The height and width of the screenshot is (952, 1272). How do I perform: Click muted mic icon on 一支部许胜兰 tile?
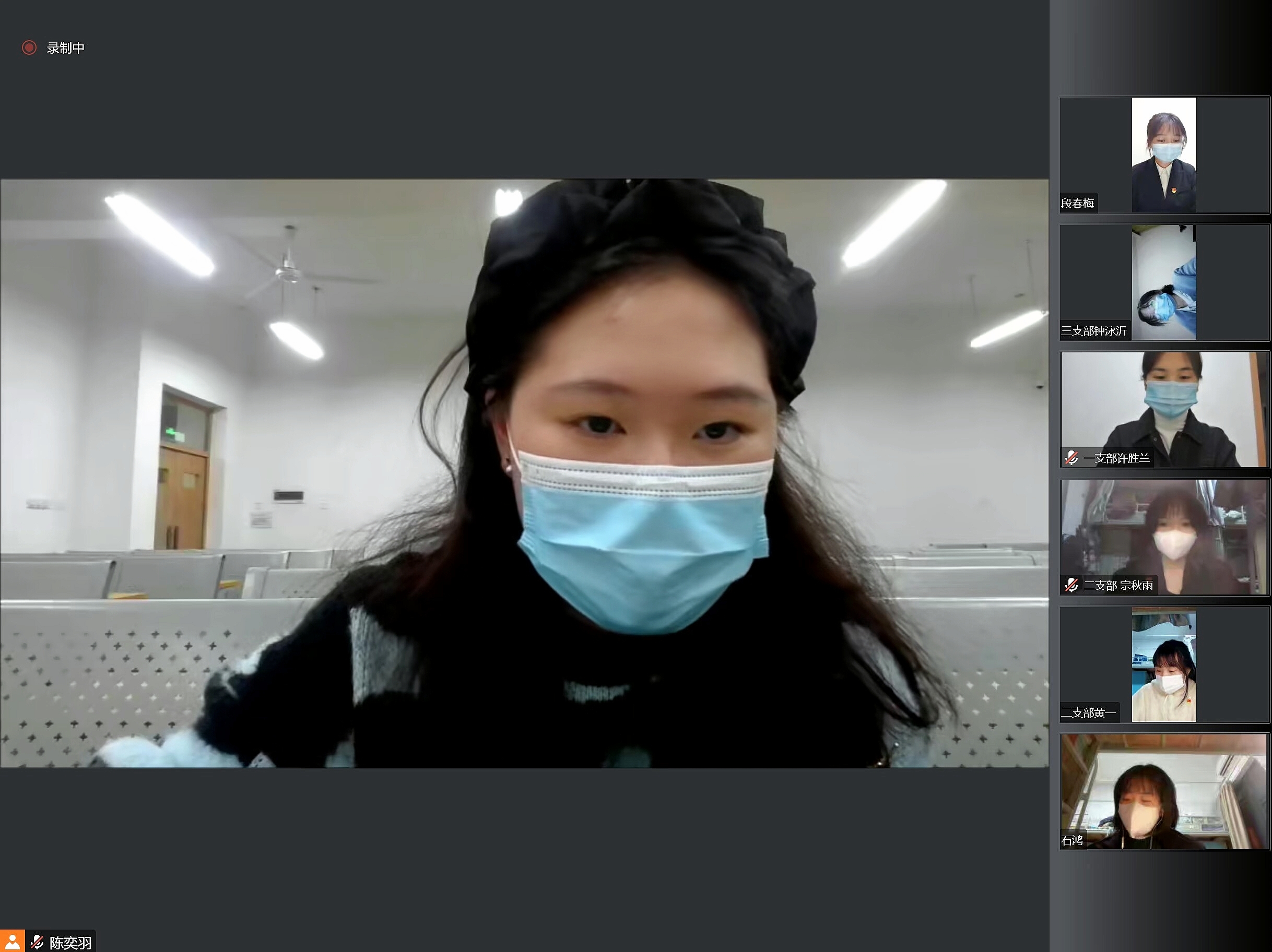point(1071,458)
